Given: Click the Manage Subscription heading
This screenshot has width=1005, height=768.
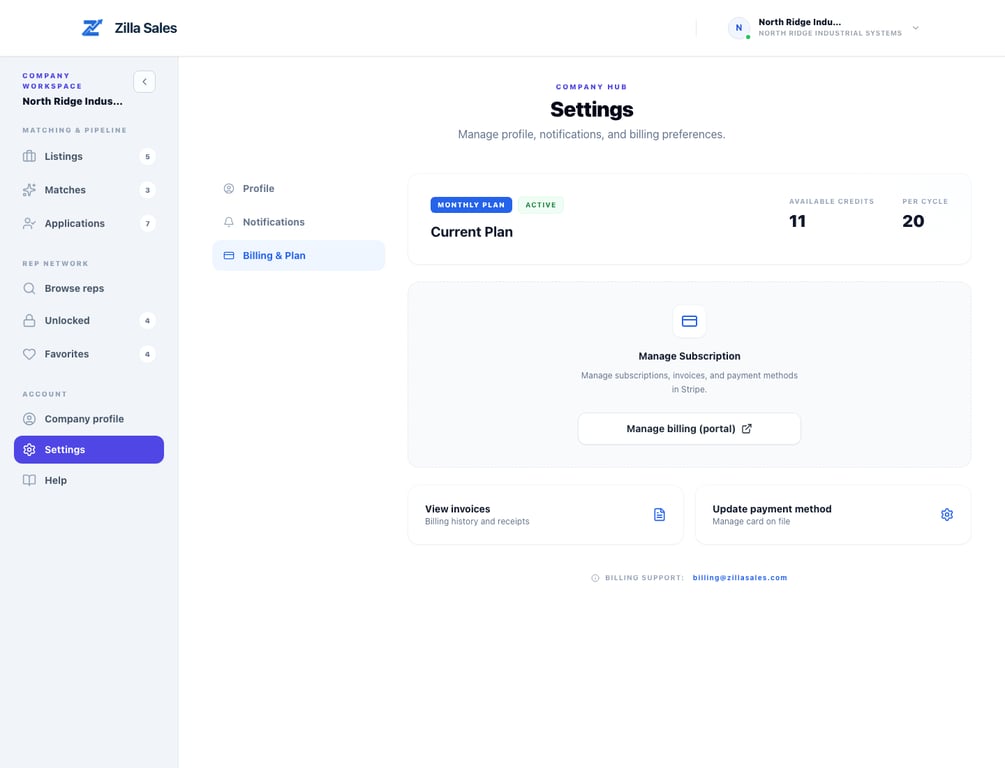Looking at the screenshot, I should pyautogui.click(x=689, y=356).
